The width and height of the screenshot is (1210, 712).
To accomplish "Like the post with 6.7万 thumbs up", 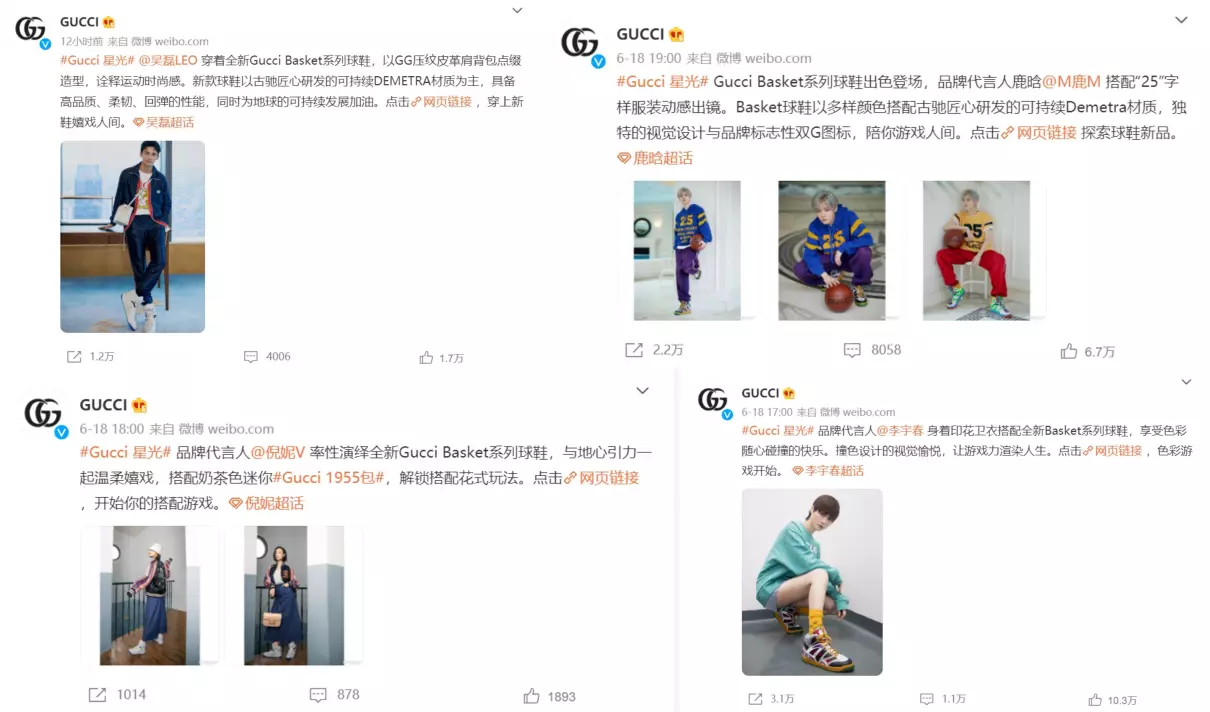I will 1069,351.
